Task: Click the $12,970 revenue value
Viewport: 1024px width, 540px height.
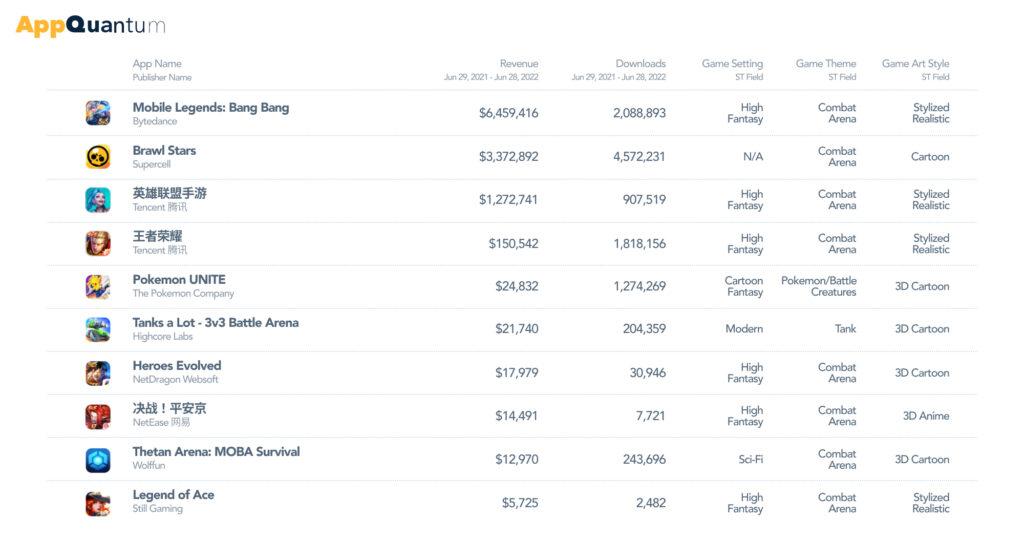Action: [x=517, y=460]
